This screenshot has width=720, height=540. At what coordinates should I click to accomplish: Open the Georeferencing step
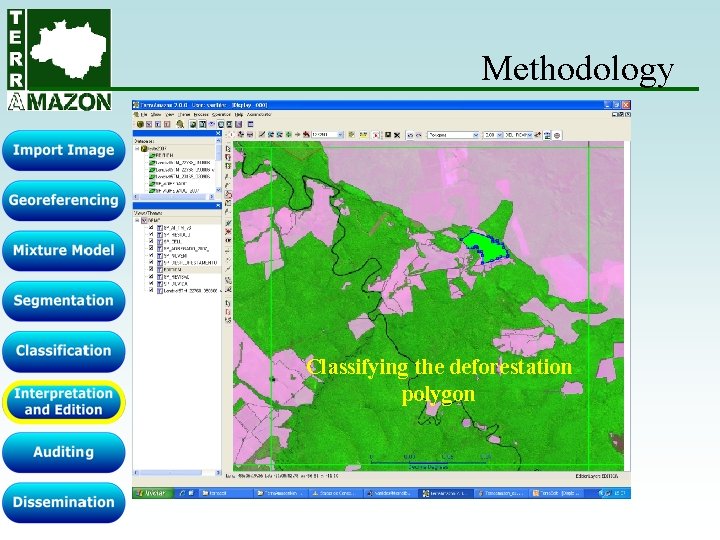[x=63, y=200]
